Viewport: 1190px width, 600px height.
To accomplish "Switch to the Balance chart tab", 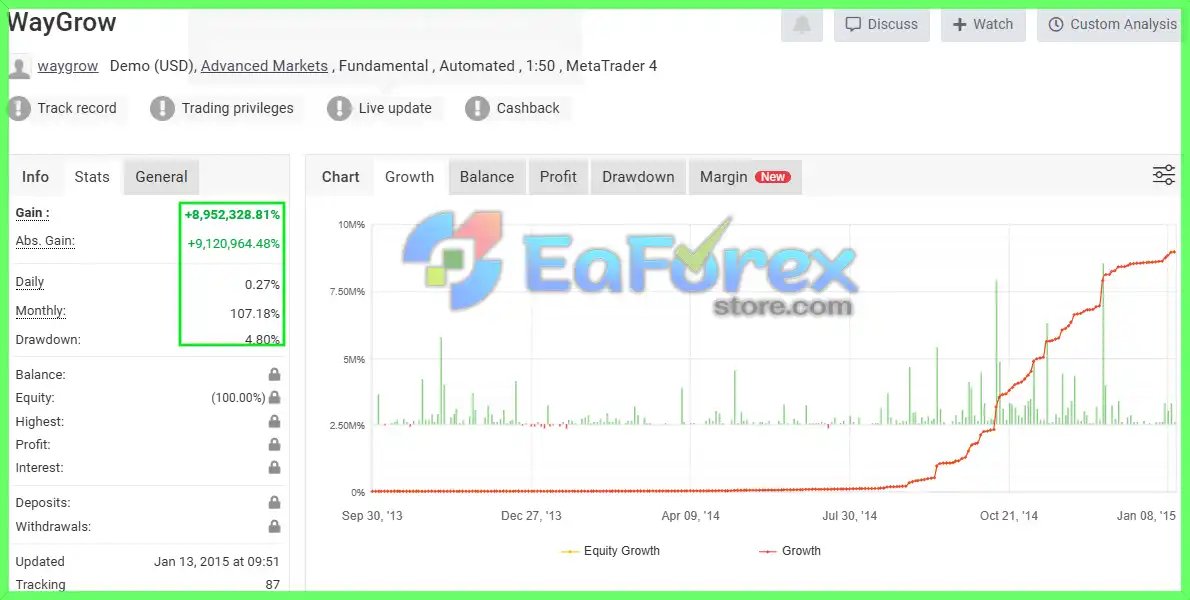I will (x=486, y=177).
